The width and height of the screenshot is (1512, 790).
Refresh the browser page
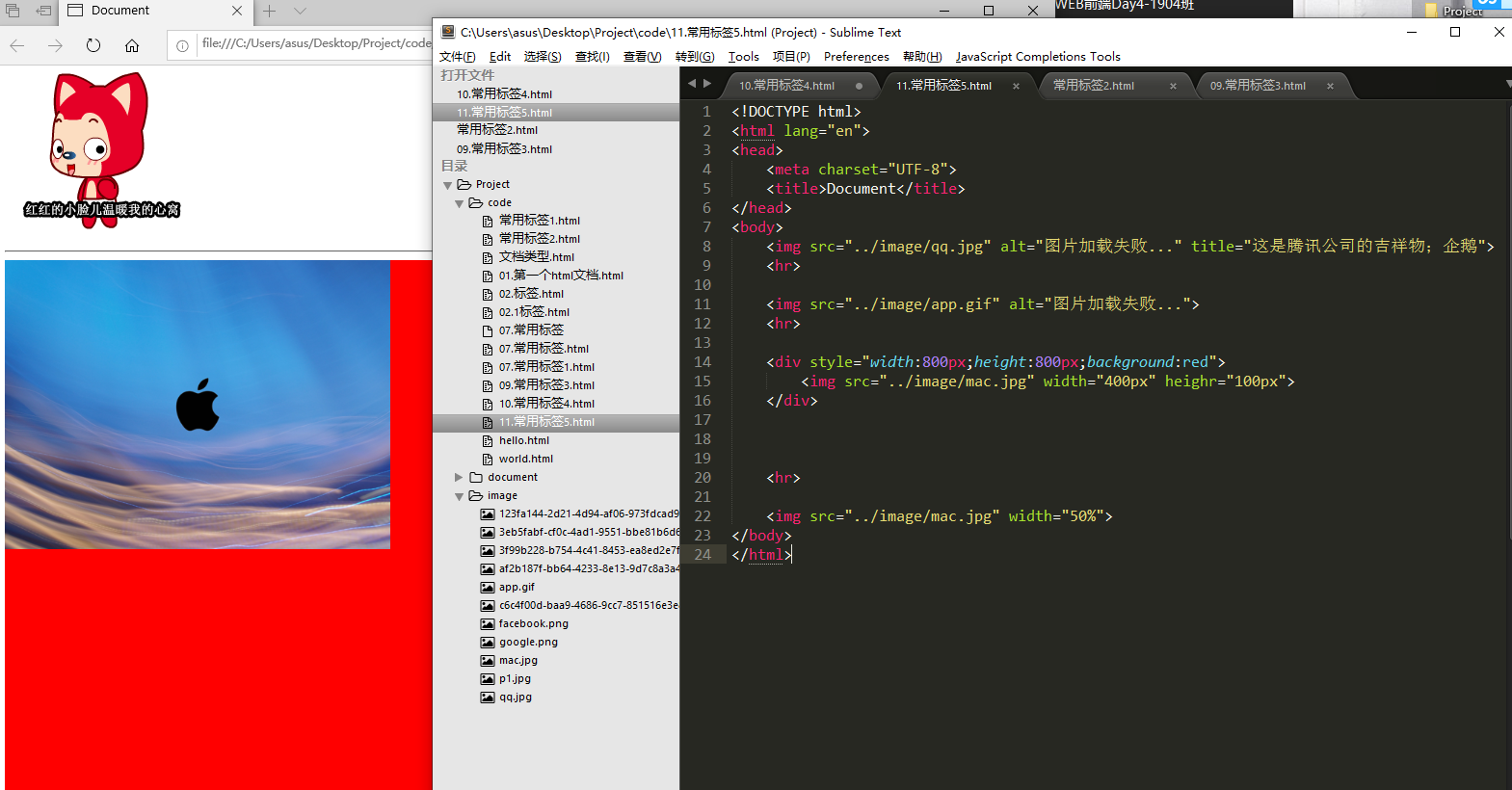click(x=93, y=45)
